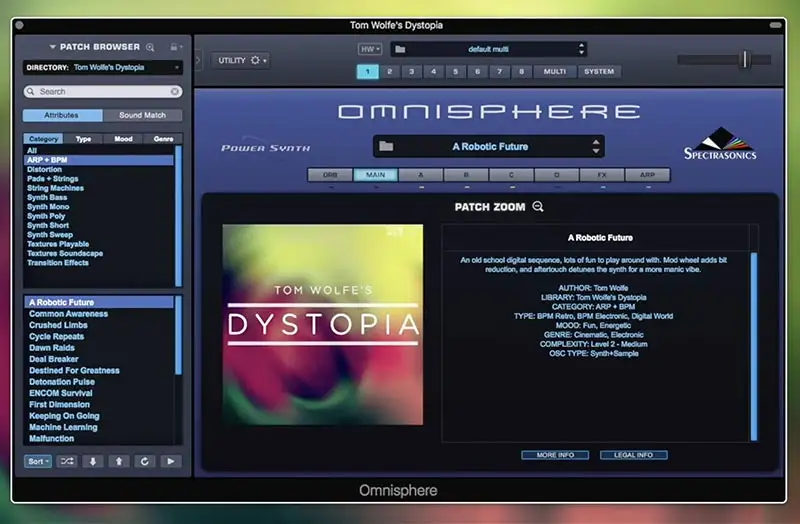Screen dimensions: 800x524
Task: Select part 4
Action: click(434, 71)
